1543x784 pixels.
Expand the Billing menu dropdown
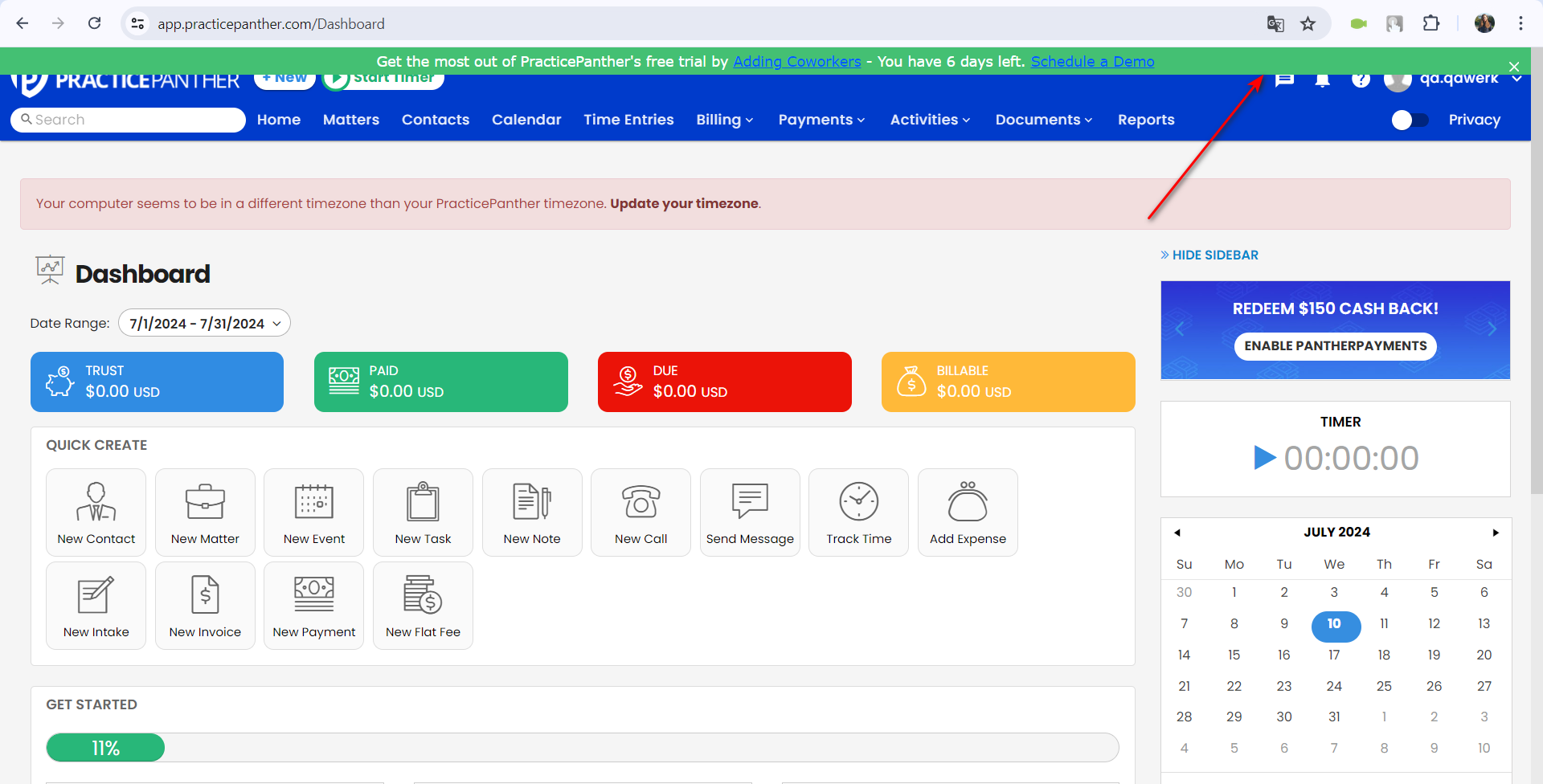[x=725, y=120]
